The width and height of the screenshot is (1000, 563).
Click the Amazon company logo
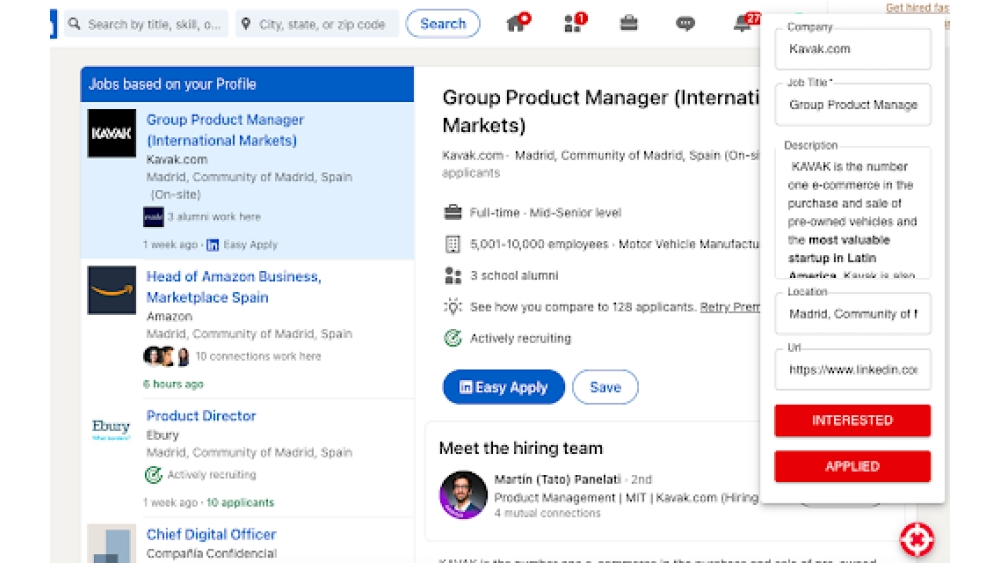112,290
